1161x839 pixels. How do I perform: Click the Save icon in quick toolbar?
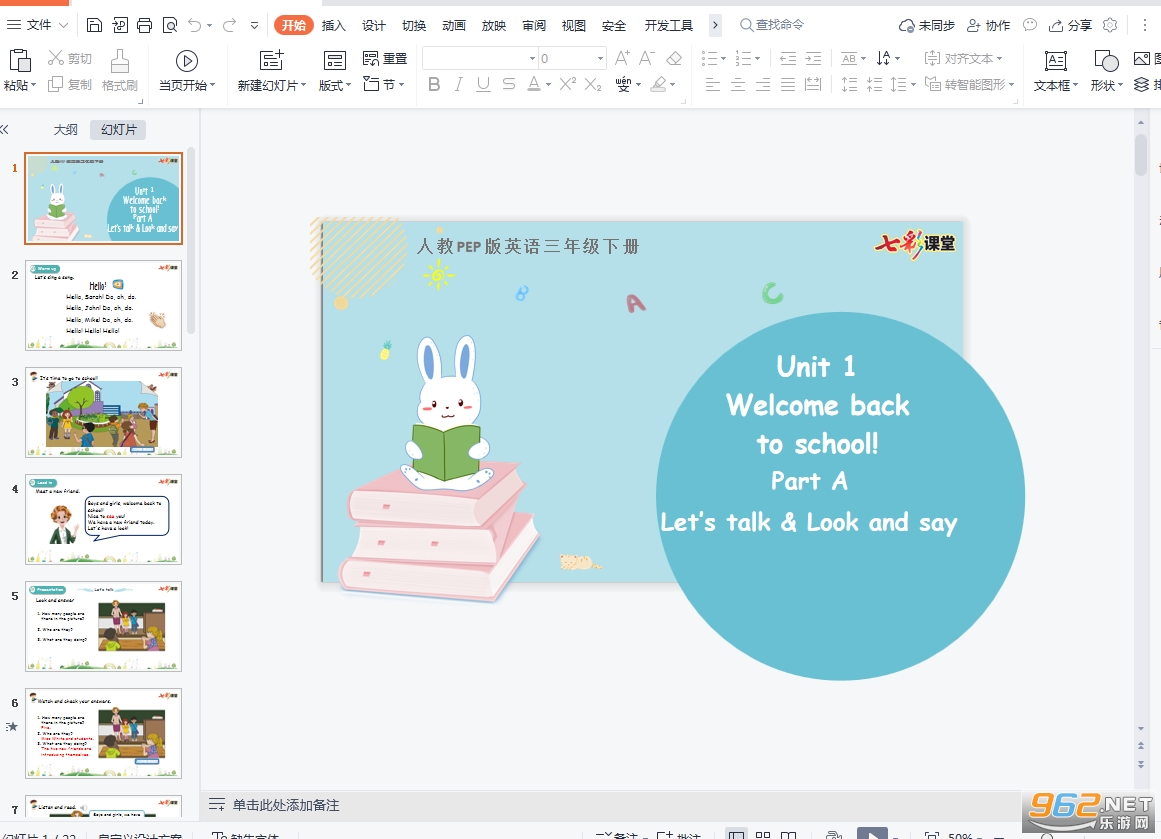[94, 25]
